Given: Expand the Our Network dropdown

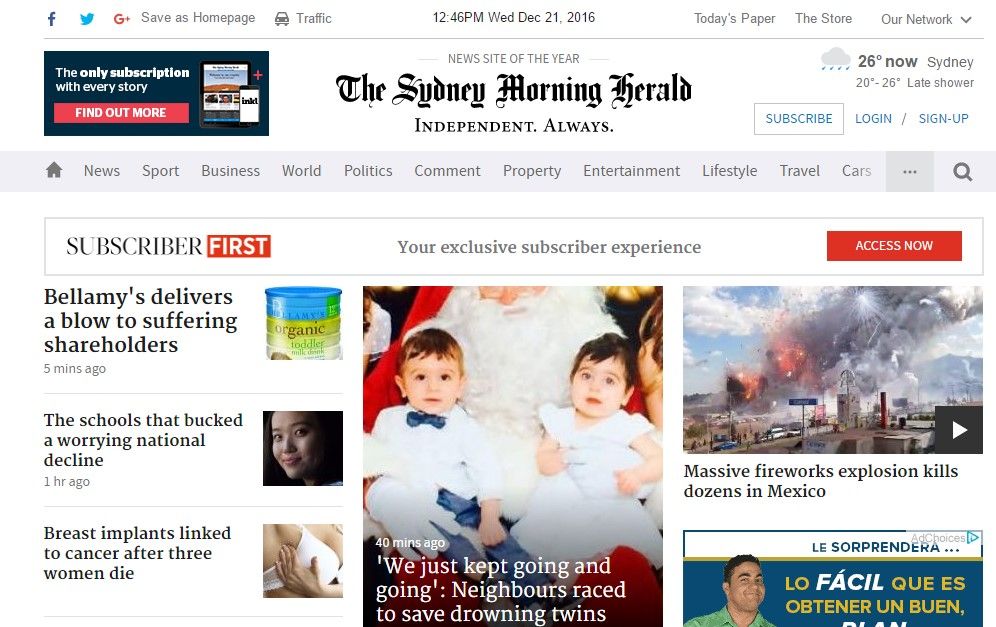Looking at the screenshot, I should click(926, 19).
